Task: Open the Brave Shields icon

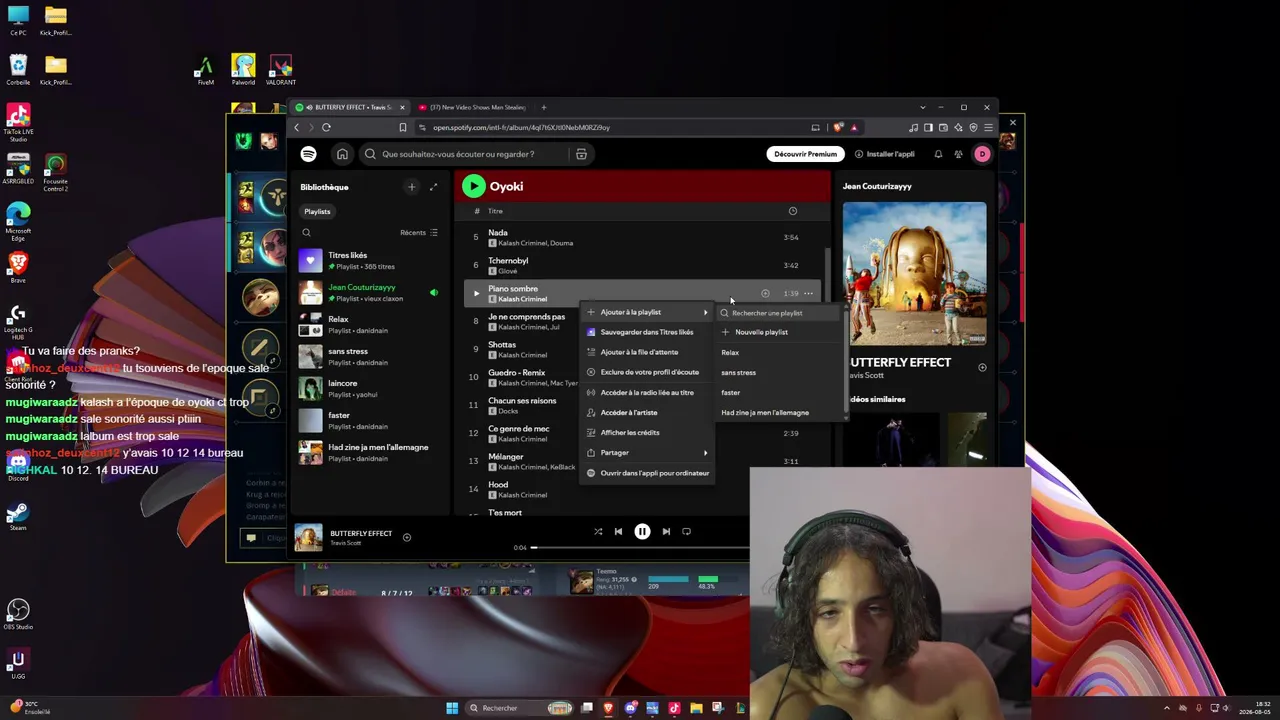Action: [838, 127]
